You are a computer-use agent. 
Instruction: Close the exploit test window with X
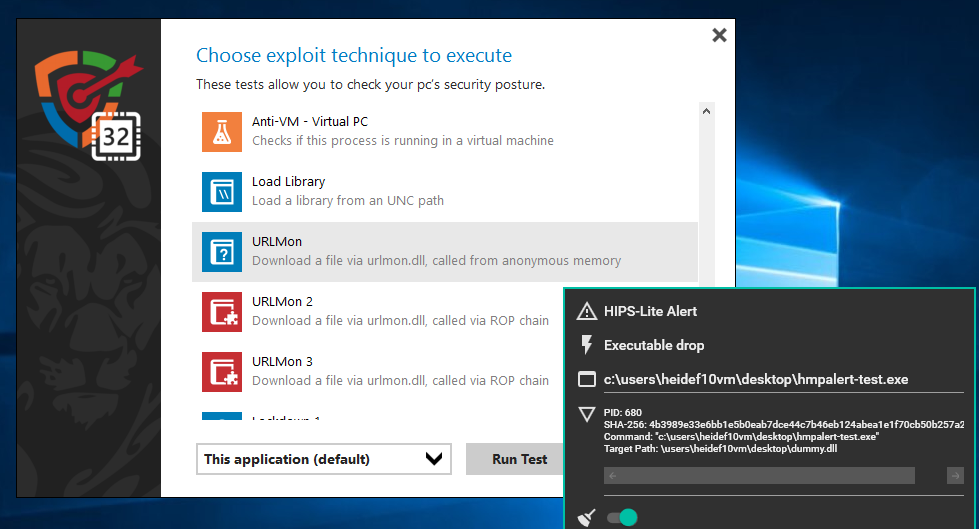[x=719, y=35]
